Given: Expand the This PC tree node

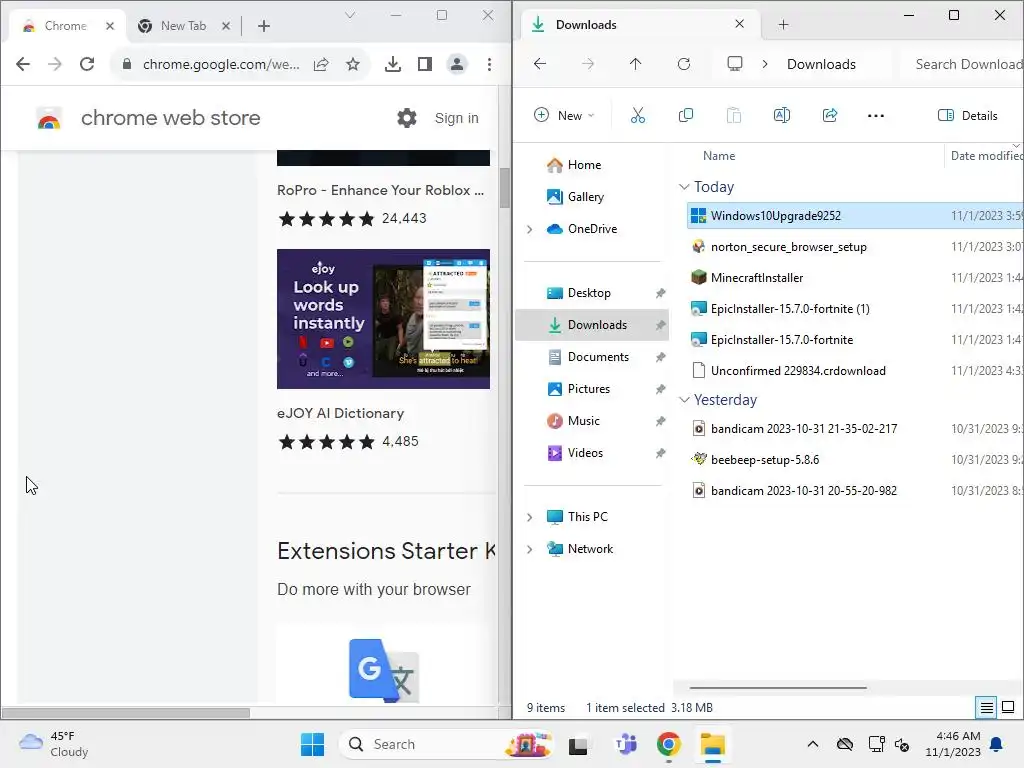Looking at the screenshot, I should (x=530, y=517).
